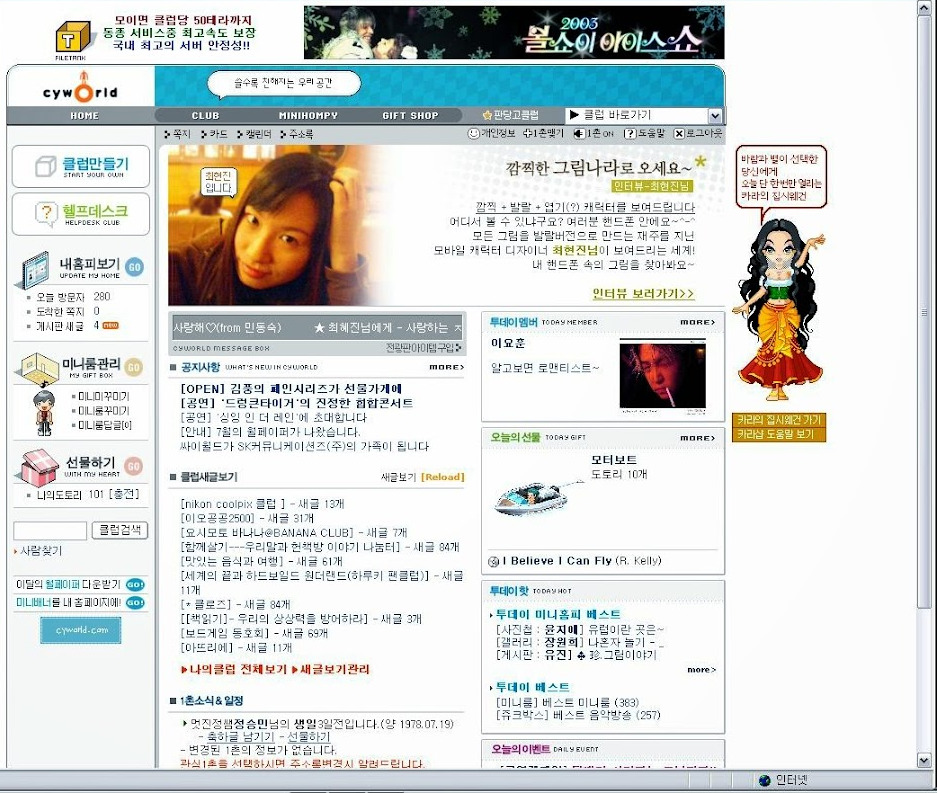Open '[미니룸] 베스트 미니룸 (383)' entry
Image resolution: width=937 pixels, height=793 pixels.
(x=568, y=702)
